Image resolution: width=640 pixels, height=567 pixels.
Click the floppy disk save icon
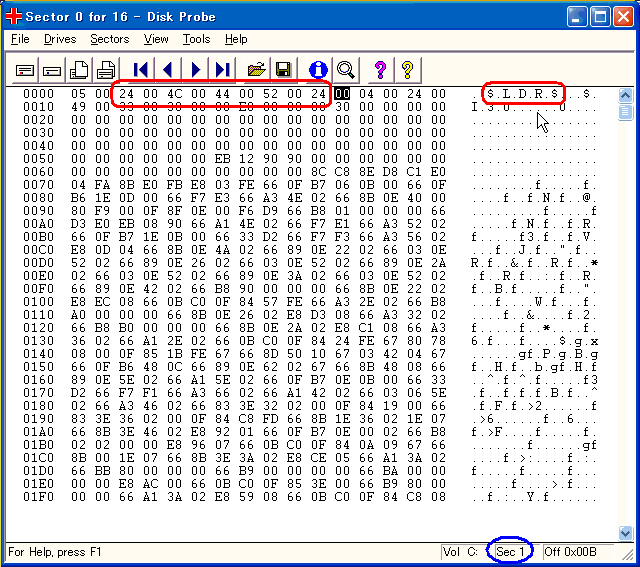(284, 69)
